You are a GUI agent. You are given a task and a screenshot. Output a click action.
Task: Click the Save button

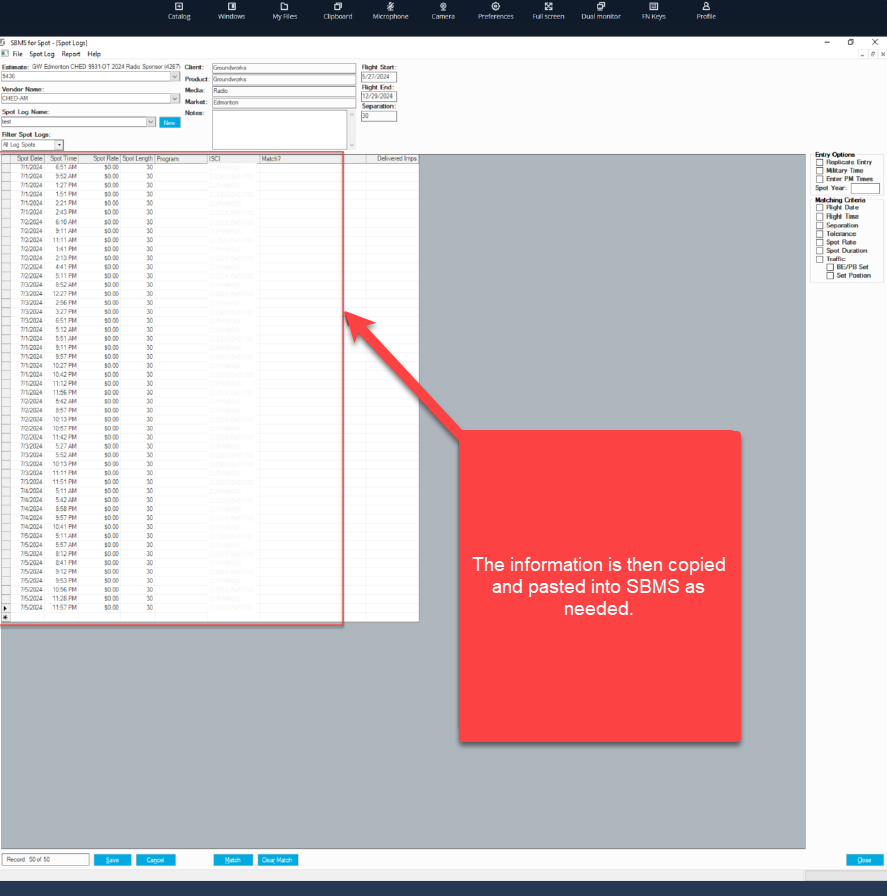[x=113, y=860]
